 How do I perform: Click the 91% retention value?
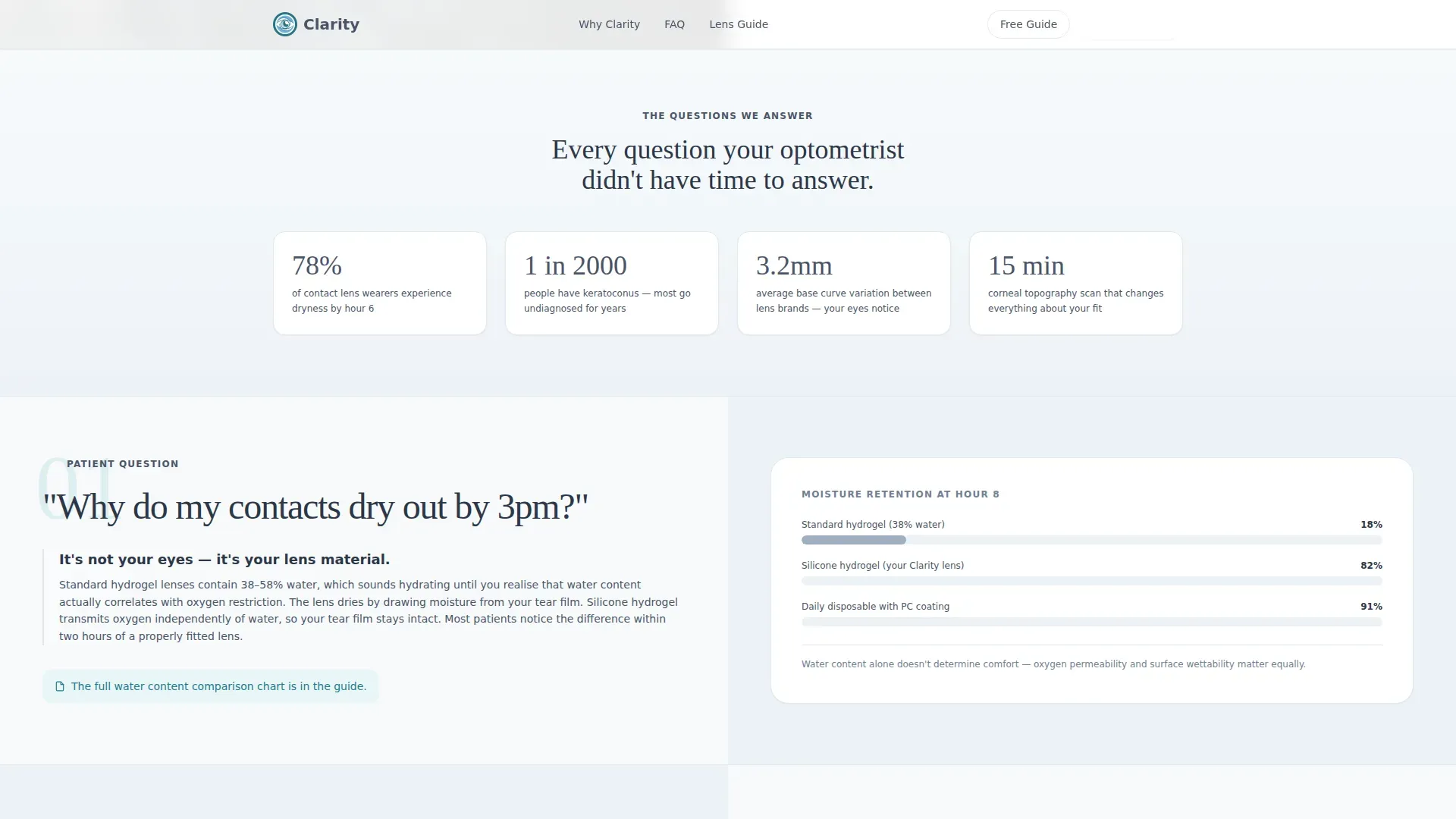pyautogui.click(x=1371, y=607)
